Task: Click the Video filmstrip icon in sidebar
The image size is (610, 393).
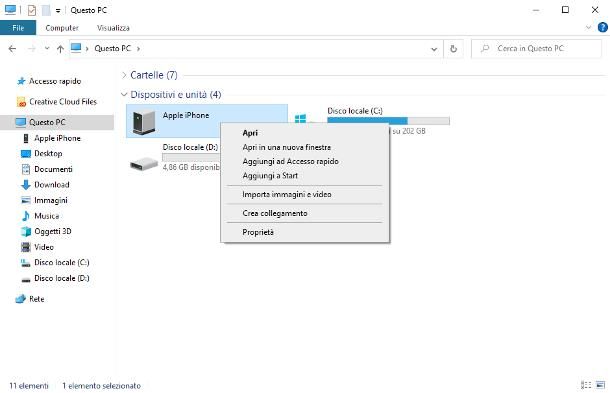Action: 26,247
